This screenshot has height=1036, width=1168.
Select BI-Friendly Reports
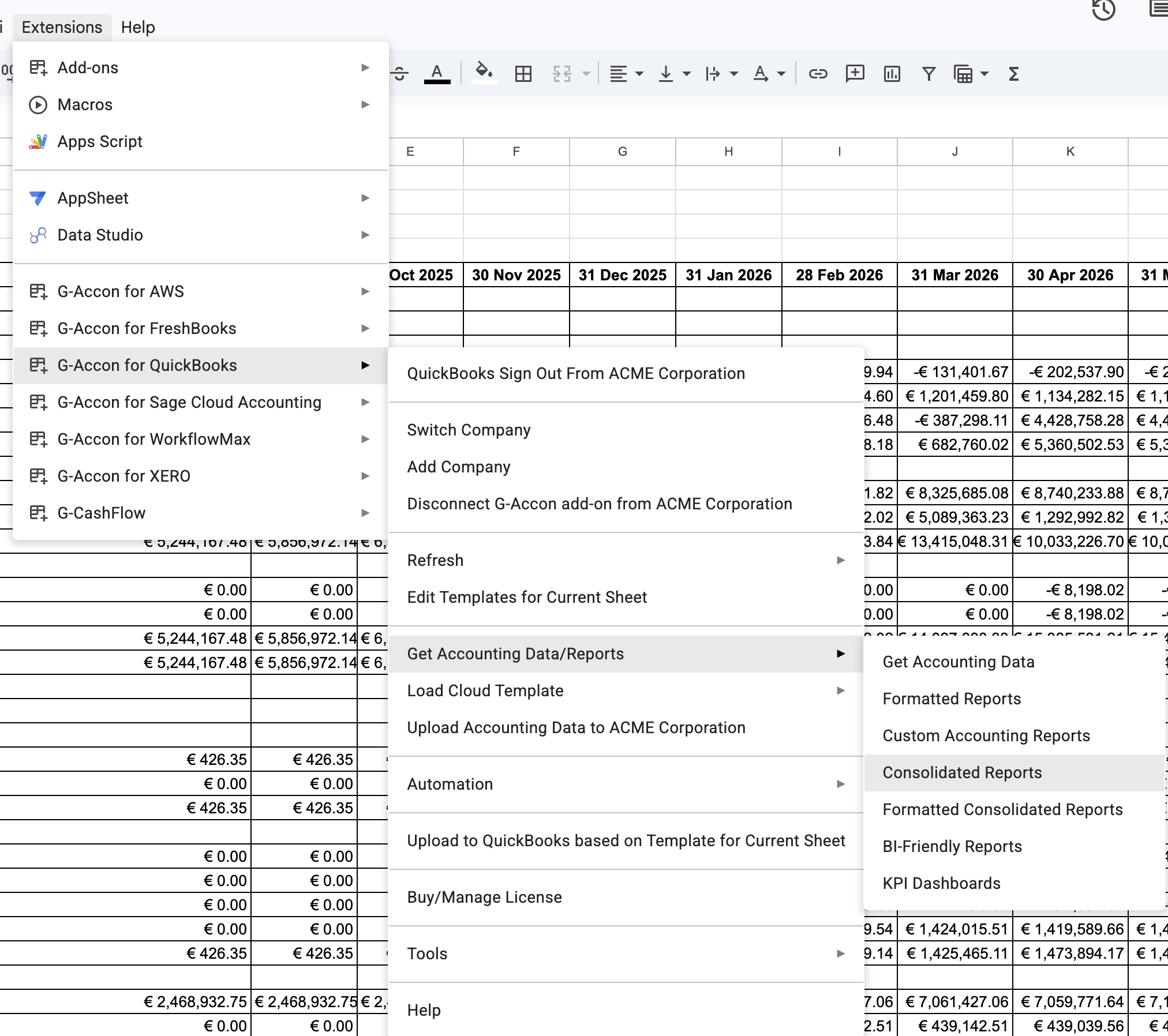point(1014,846)
